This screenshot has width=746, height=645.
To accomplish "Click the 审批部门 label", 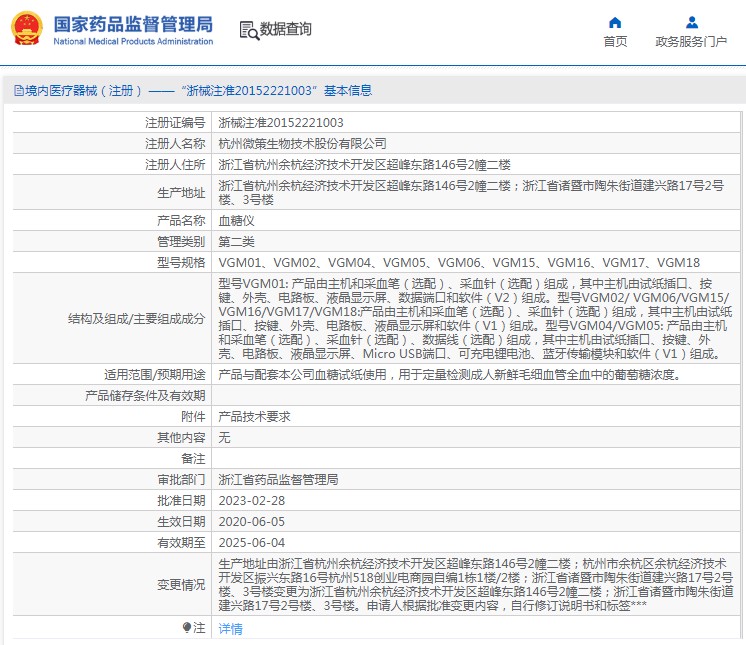I will (x=181, y=479).
